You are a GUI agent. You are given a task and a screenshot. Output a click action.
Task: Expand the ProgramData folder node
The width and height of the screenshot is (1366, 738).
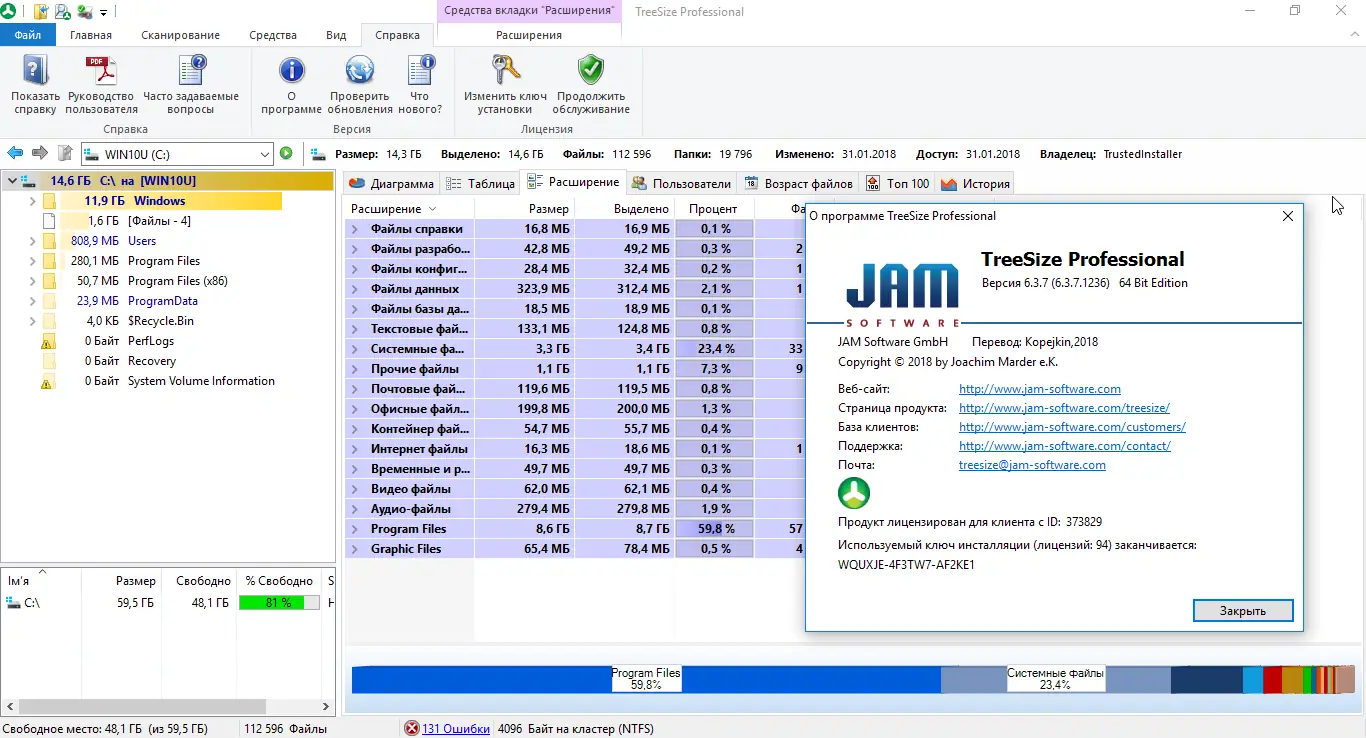32,301
